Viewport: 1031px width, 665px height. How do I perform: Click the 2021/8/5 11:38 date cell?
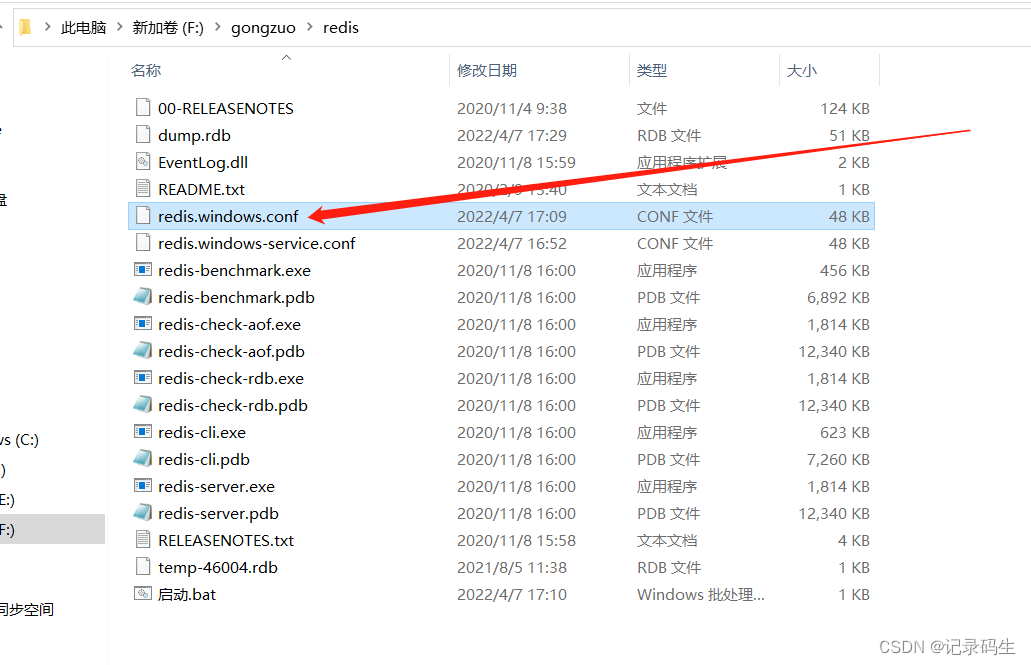pos(512,567)
